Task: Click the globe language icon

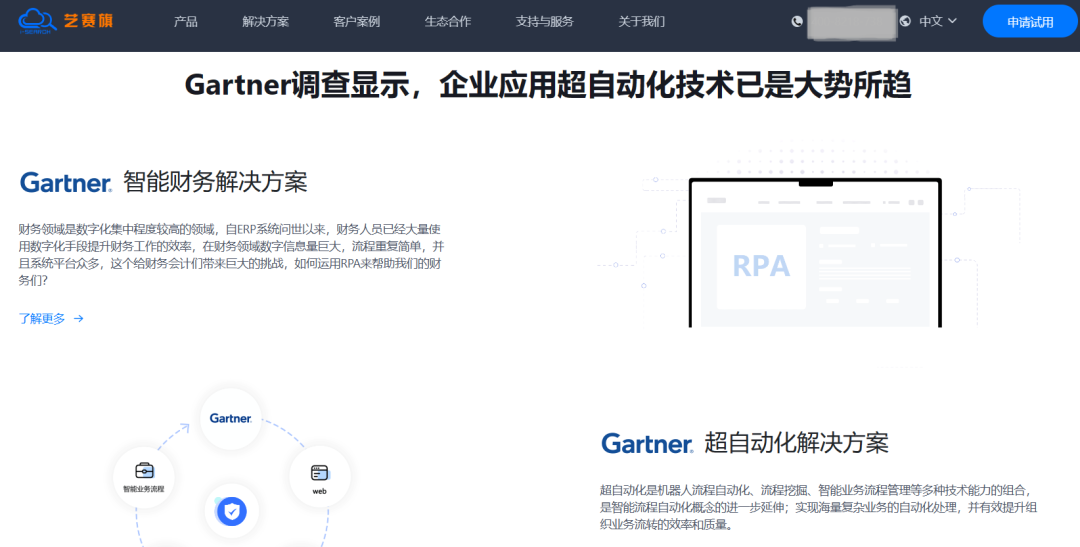Action: (905, 21)
